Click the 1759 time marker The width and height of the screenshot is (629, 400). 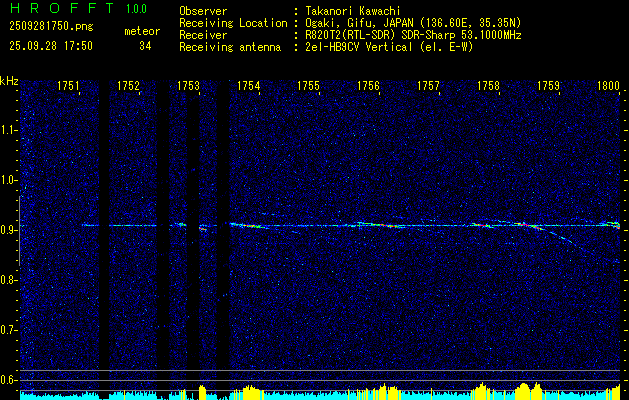[548, 85]
